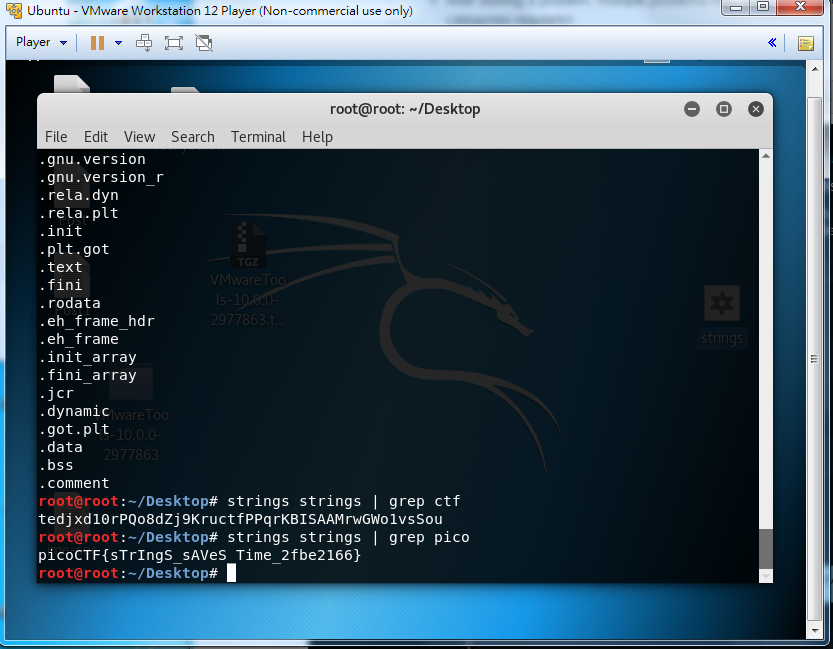The height and width of the screenshot is (649, 833).
Task: Click the .bss line in output
Action: click(x=56, y=465)
